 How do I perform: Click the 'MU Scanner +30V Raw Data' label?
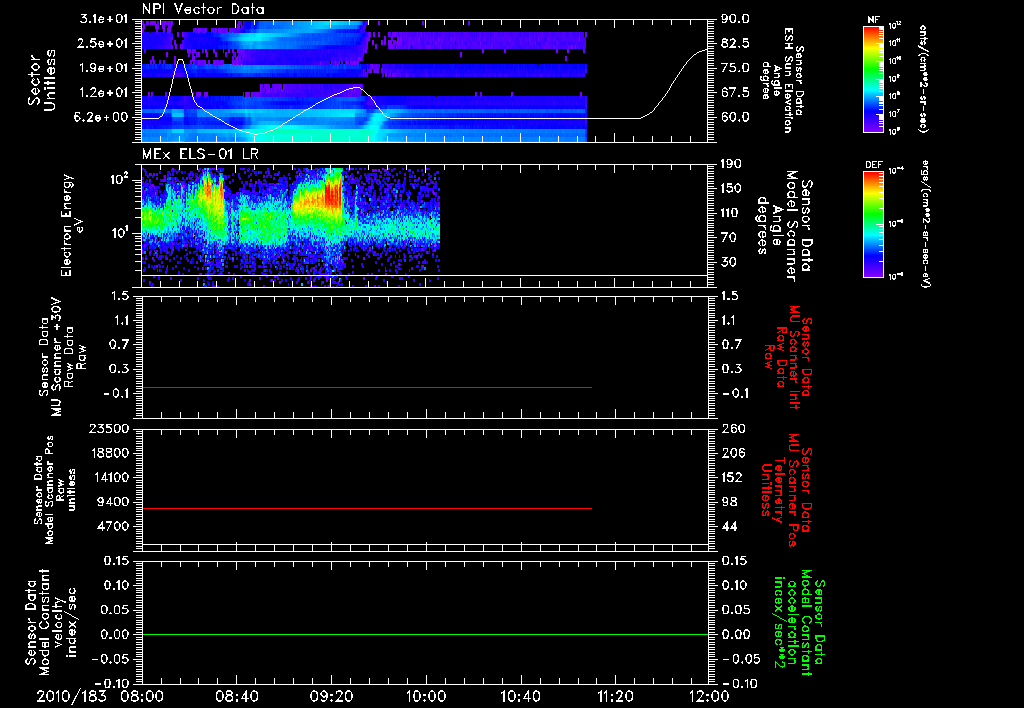tap(62, 357)
